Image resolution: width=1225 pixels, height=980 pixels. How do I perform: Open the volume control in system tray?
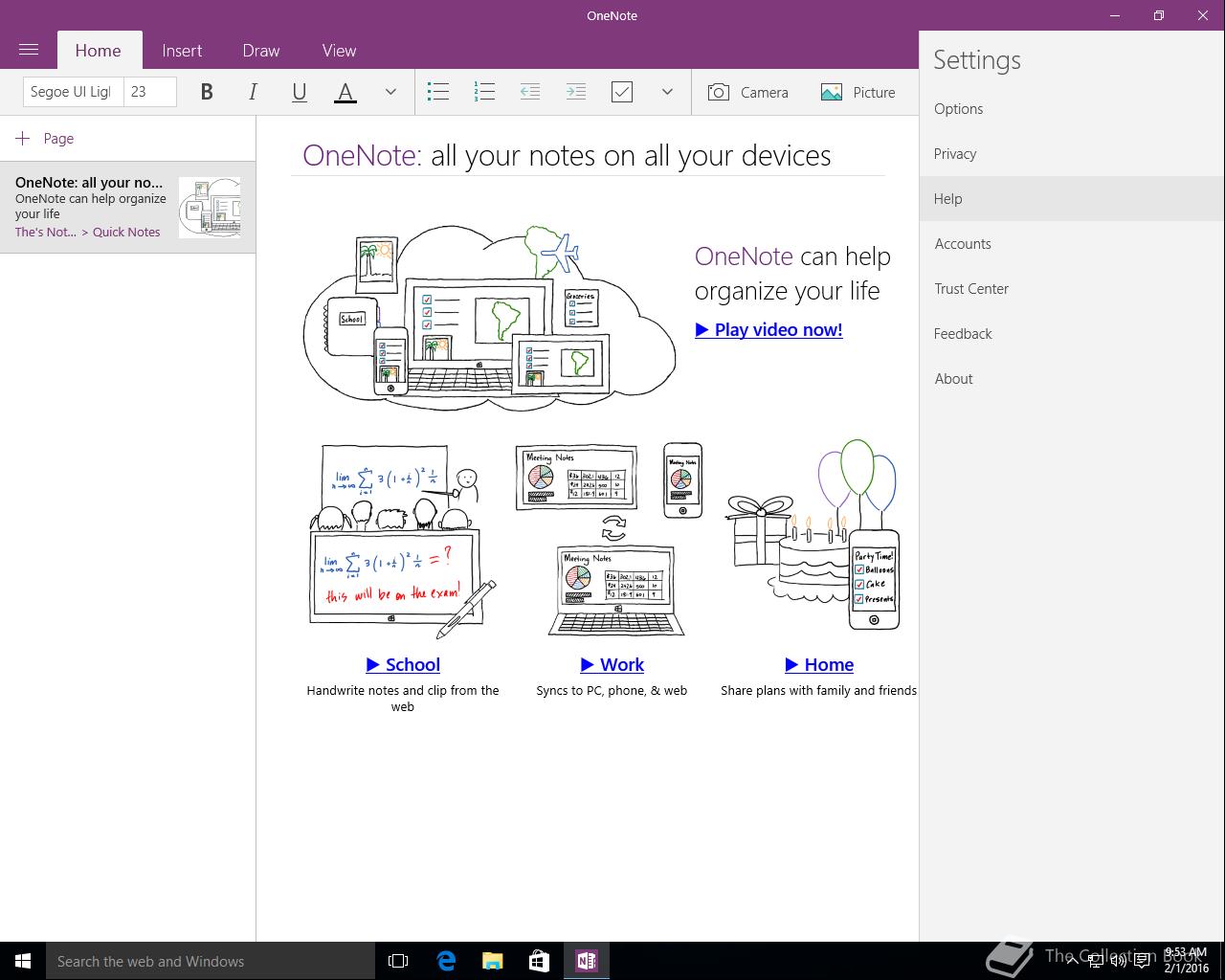[1118, 961]
